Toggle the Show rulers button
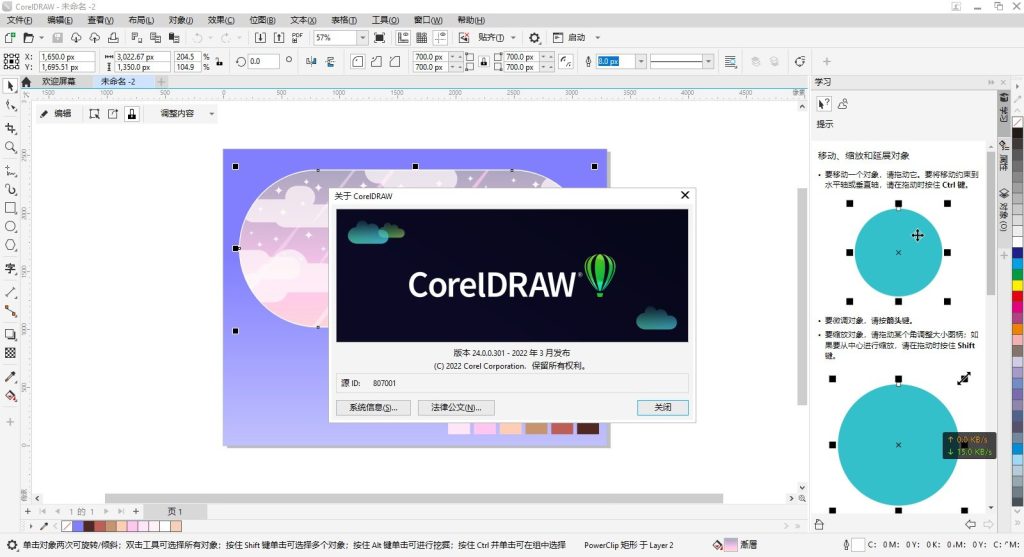Image resolution: width=1024 pixels, height=557 pixels. [x=403, y=38]
